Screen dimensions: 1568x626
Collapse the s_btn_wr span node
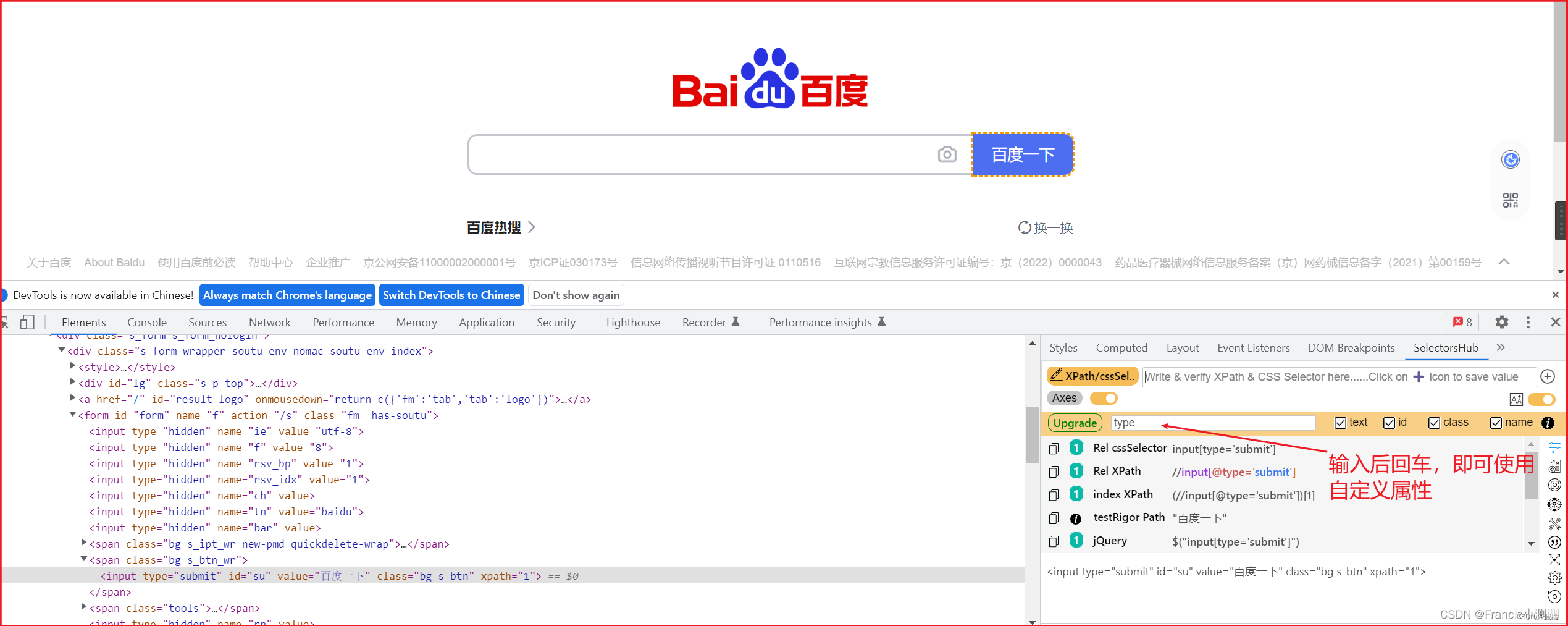click(84, 559)
